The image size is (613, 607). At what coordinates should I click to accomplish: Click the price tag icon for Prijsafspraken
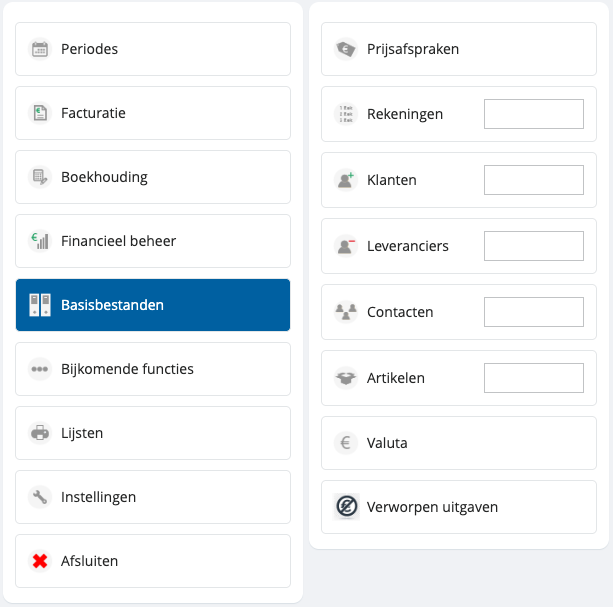pos(346,49)
